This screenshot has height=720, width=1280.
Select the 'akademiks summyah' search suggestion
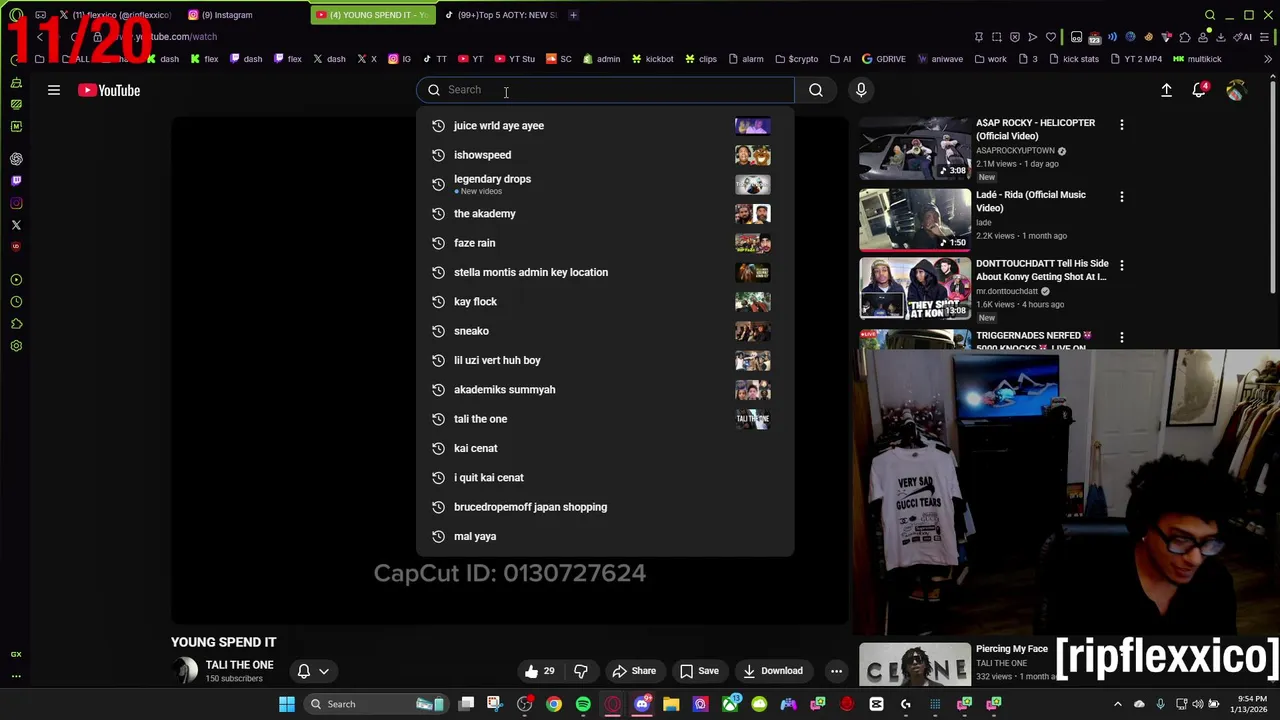605,390
